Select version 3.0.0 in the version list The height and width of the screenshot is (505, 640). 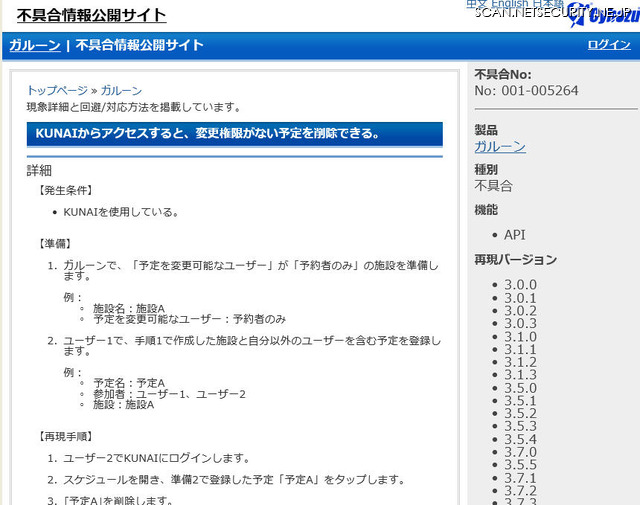tap(520, 284)
